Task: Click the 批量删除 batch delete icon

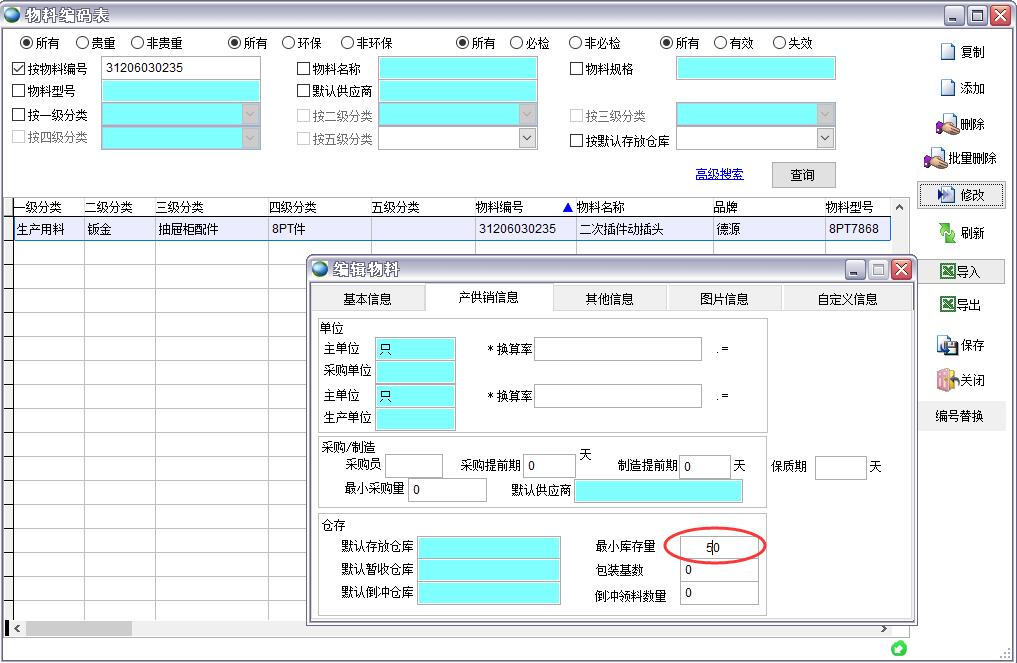Action: point(961,158)
